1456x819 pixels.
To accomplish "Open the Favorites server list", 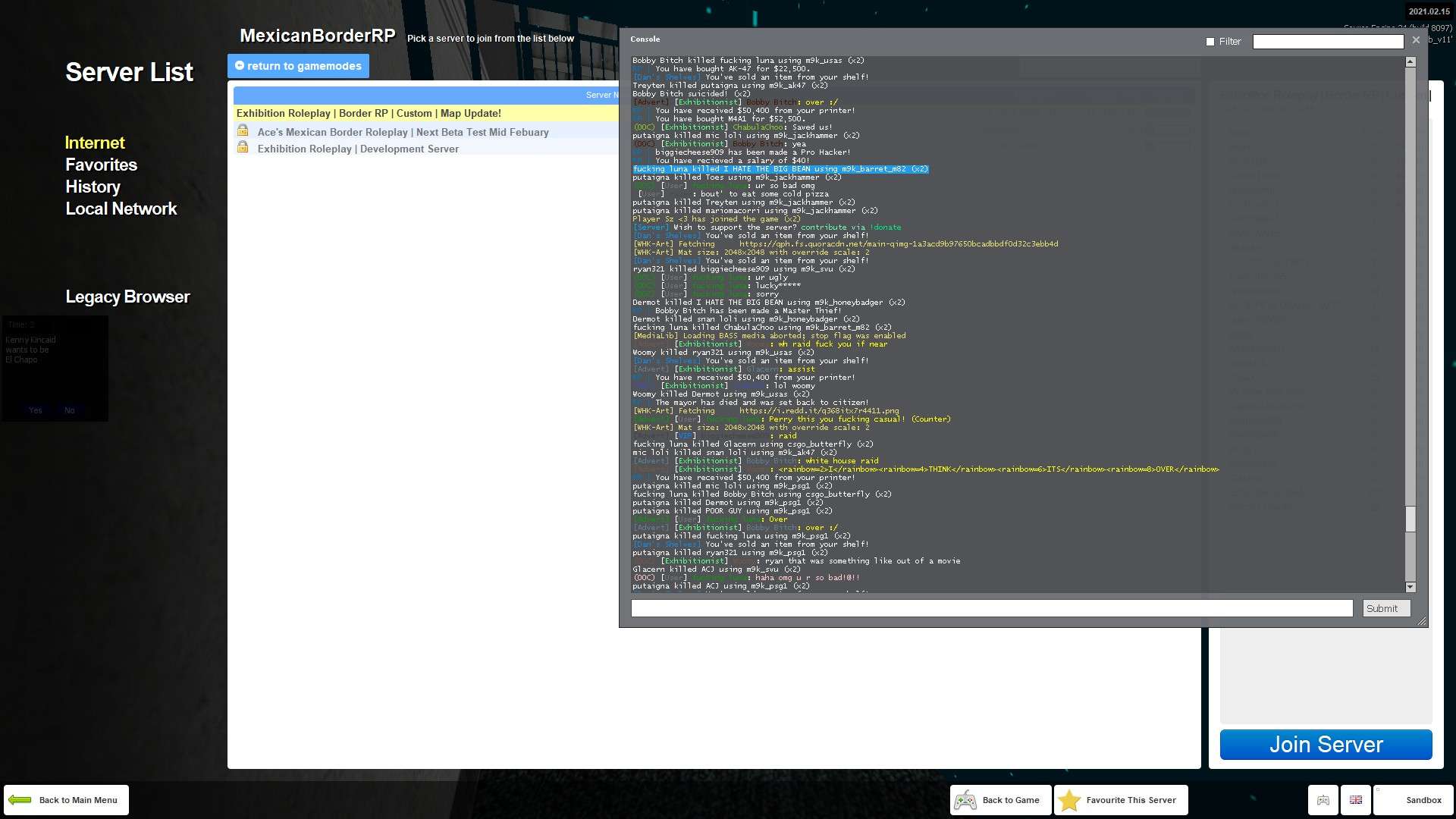I will pyautogui.click(x=101, y=165).
